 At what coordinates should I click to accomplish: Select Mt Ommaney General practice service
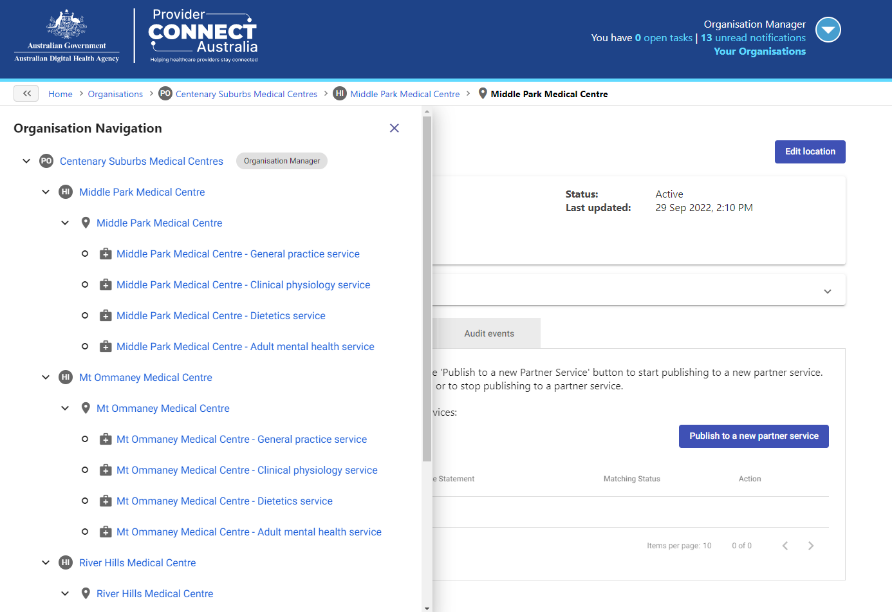click(x=242, y=439)
